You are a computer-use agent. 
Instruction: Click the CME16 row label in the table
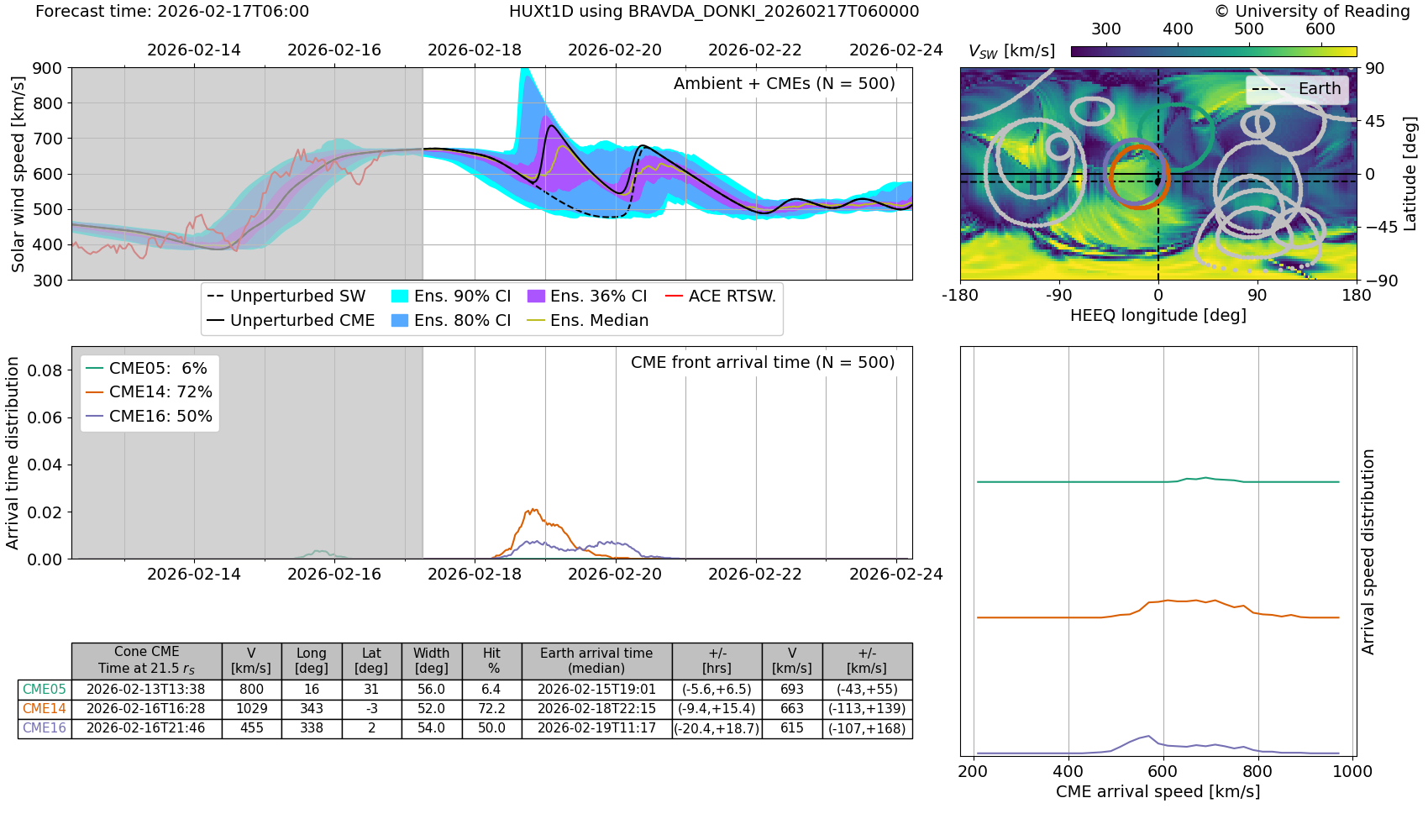tap(45, 728)
